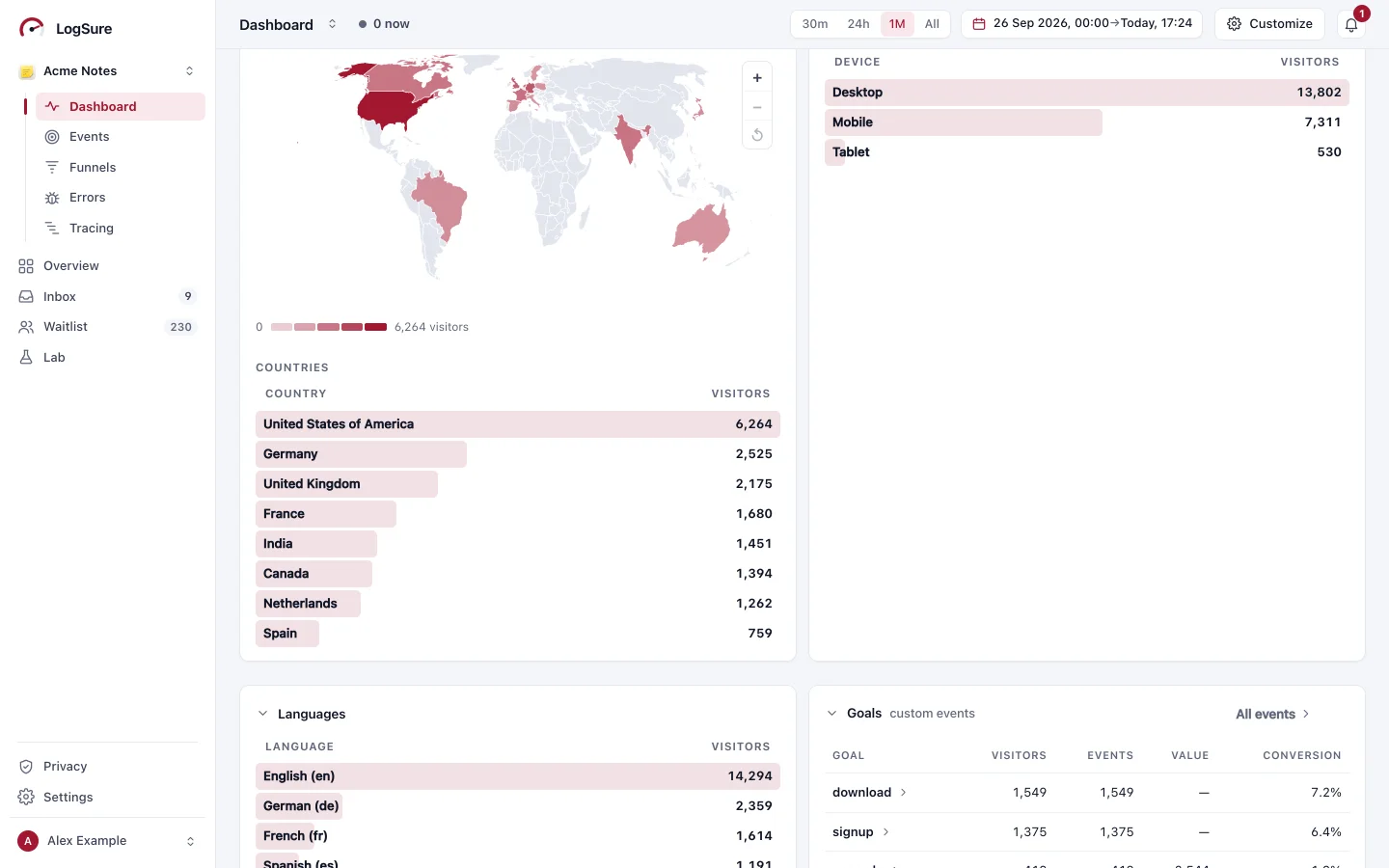
Task: Click Australia on the map
Action: (703, 230)
